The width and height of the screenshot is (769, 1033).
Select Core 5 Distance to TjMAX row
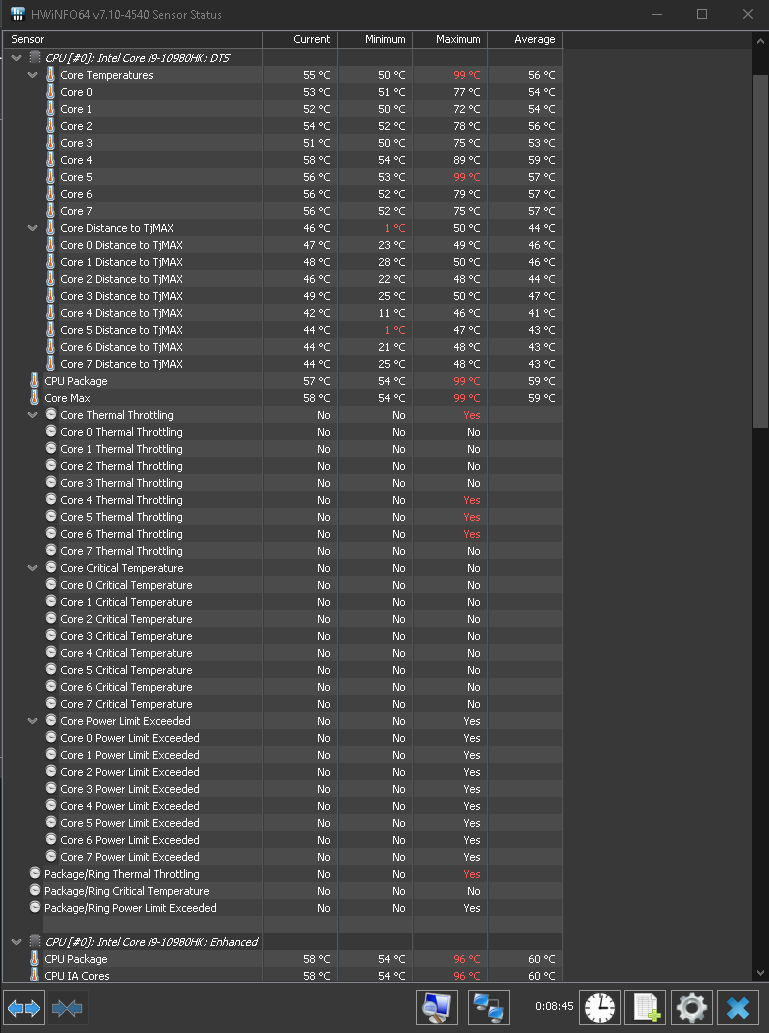[283, 330]
